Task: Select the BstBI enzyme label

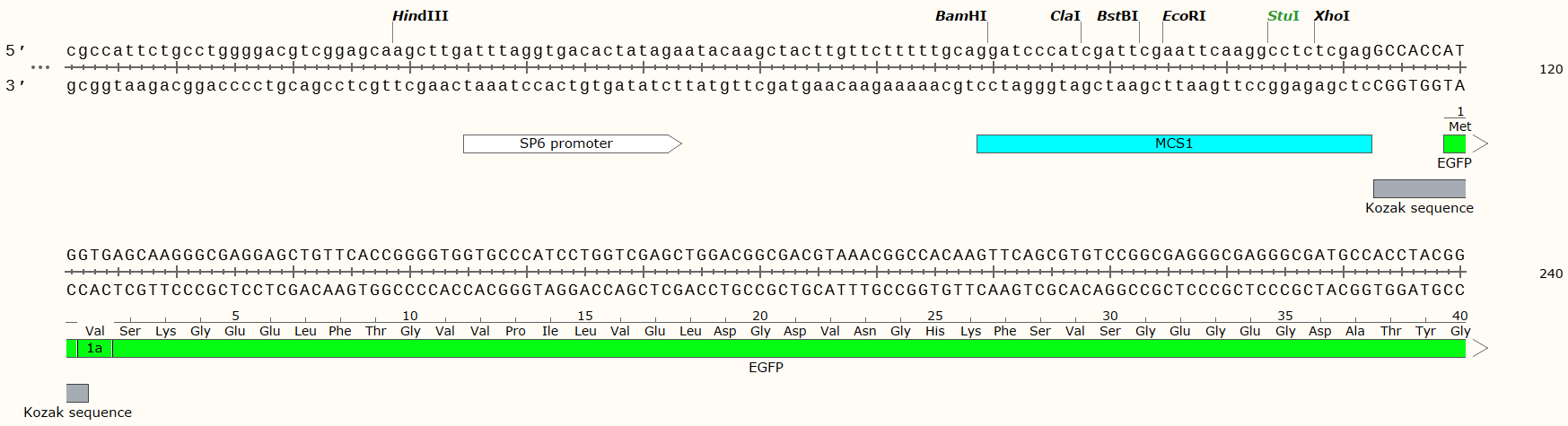Action: [1117, 16]
